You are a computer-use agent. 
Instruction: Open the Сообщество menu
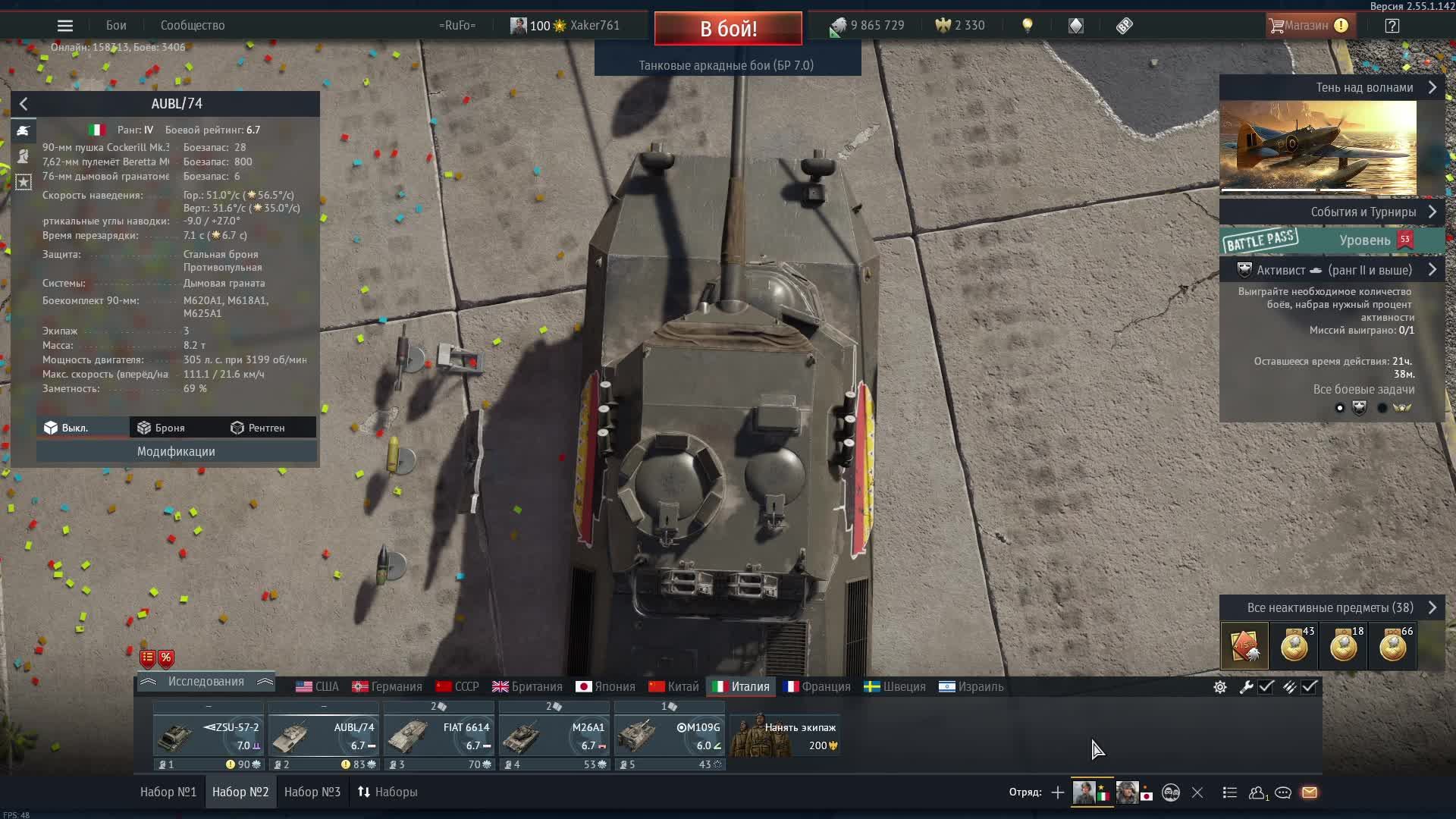(x=193, y=26)
